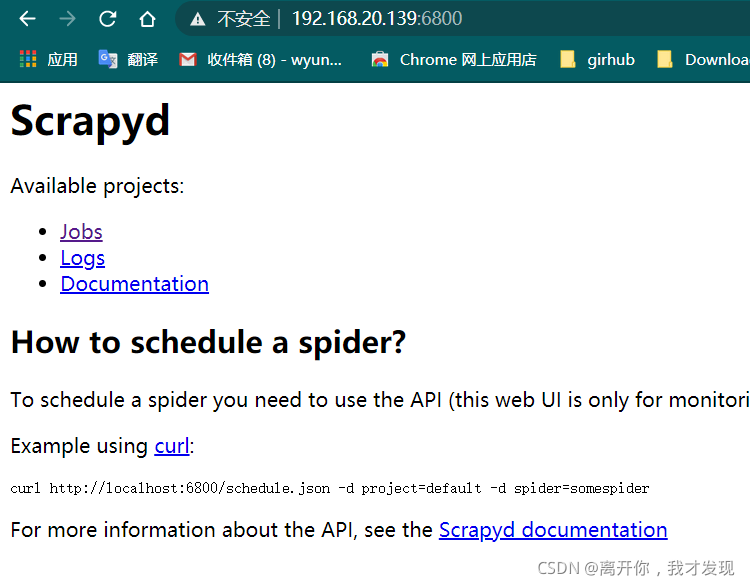
Task: Open the Jobs link
Action: [81, 232]
